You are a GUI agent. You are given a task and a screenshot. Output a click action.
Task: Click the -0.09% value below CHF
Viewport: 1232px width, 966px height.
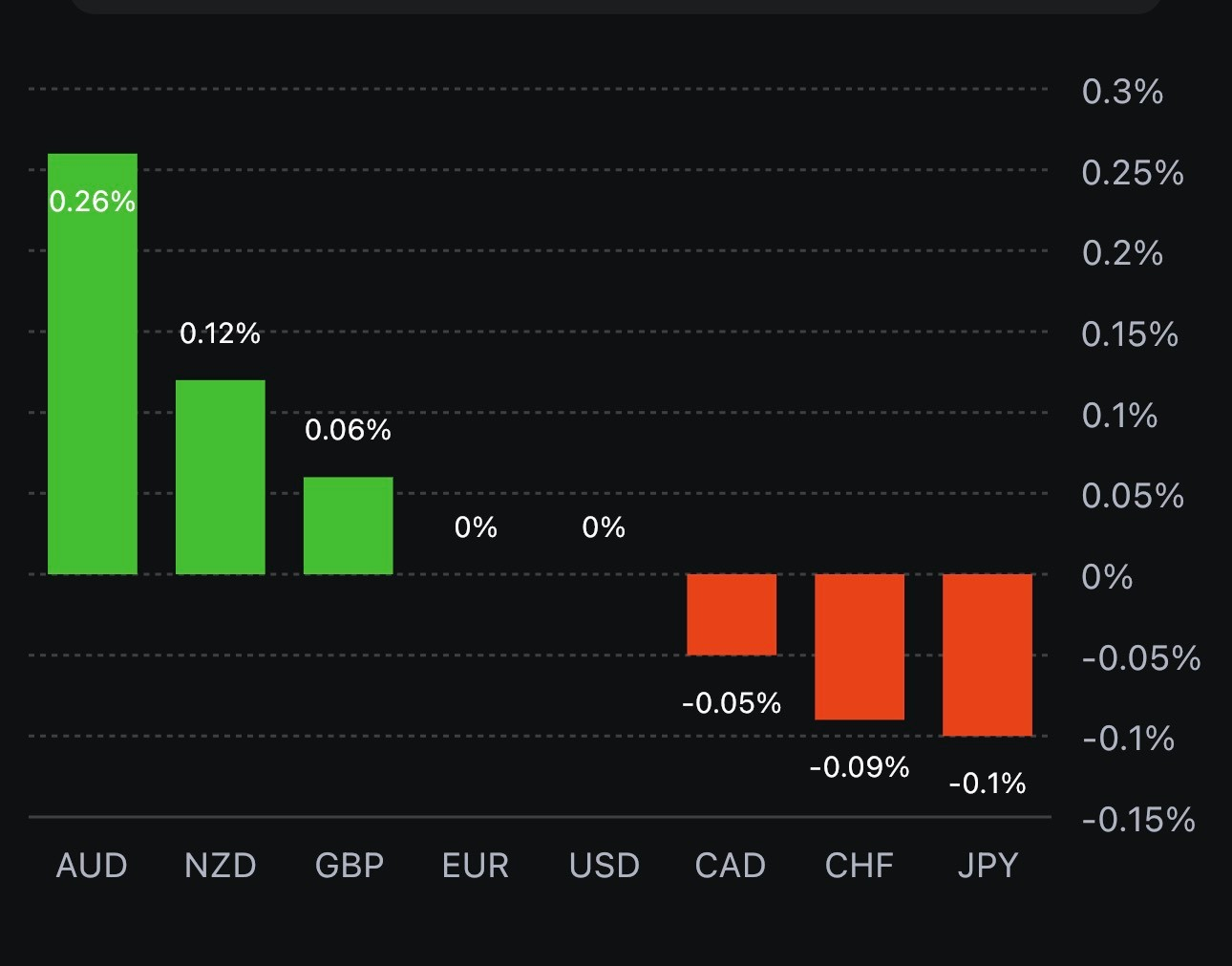tap(859, 767)
